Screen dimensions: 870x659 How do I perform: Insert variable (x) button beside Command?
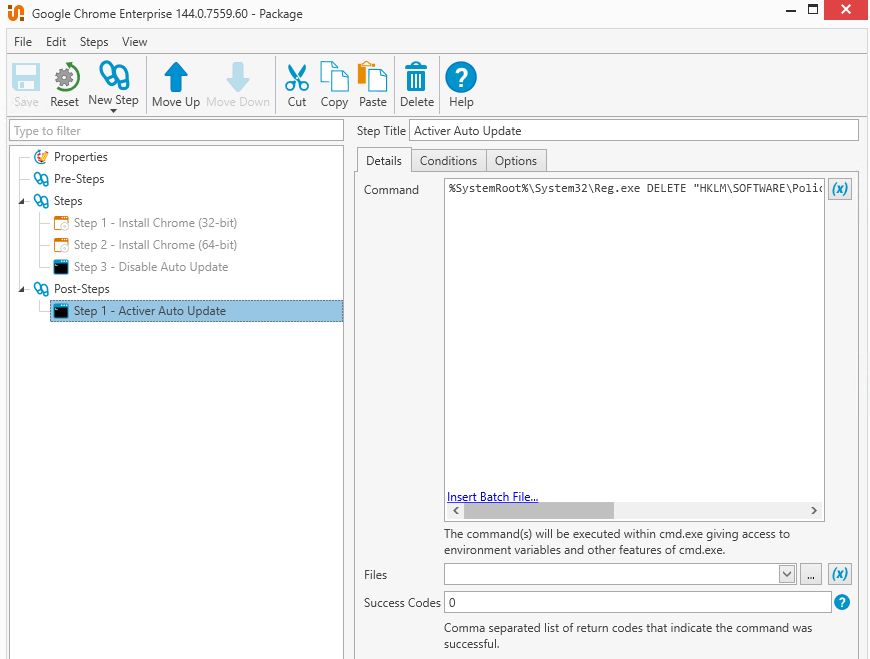839,189
